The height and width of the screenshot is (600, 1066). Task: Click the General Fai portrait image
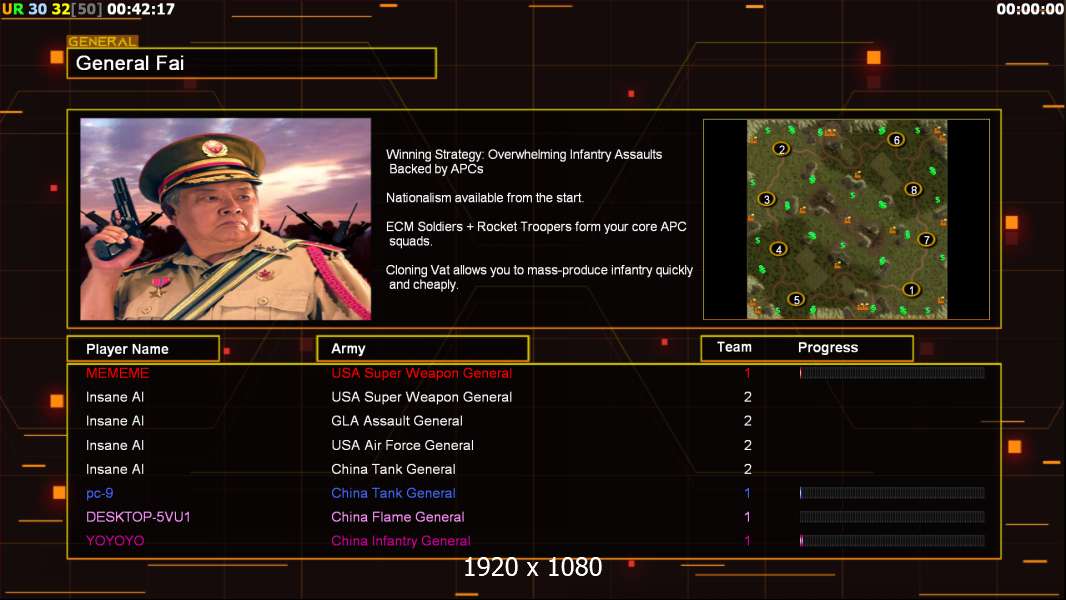click(x=226, y=219)
